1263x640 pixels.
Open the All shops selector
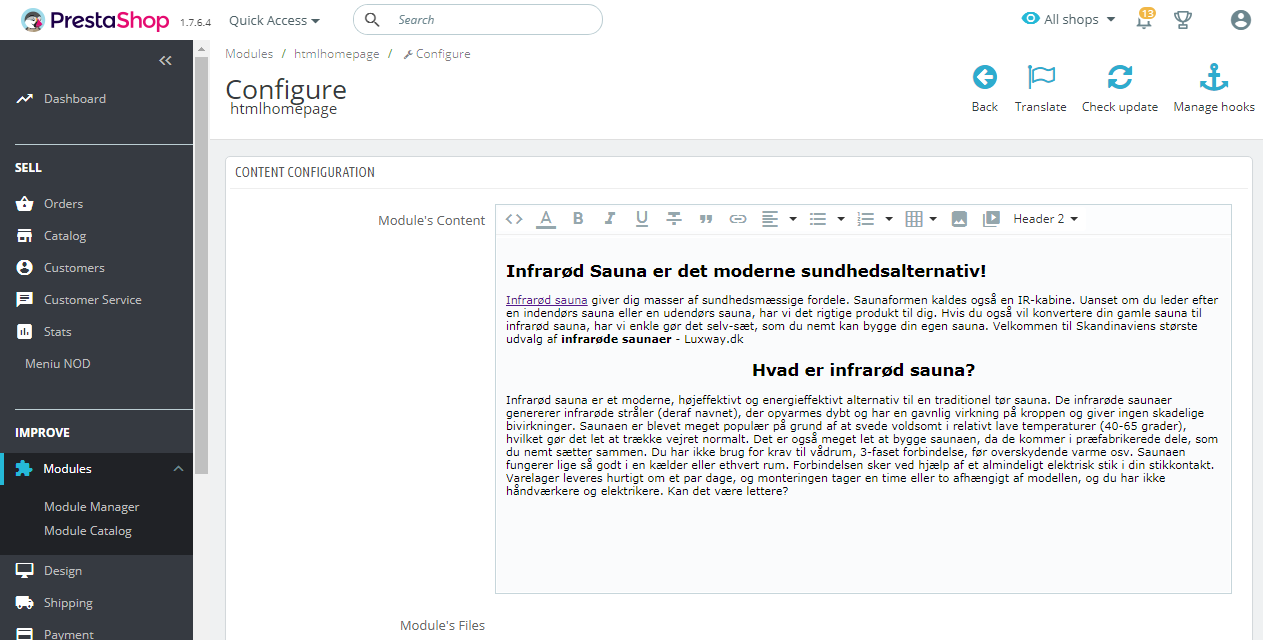pos(1068,19)
